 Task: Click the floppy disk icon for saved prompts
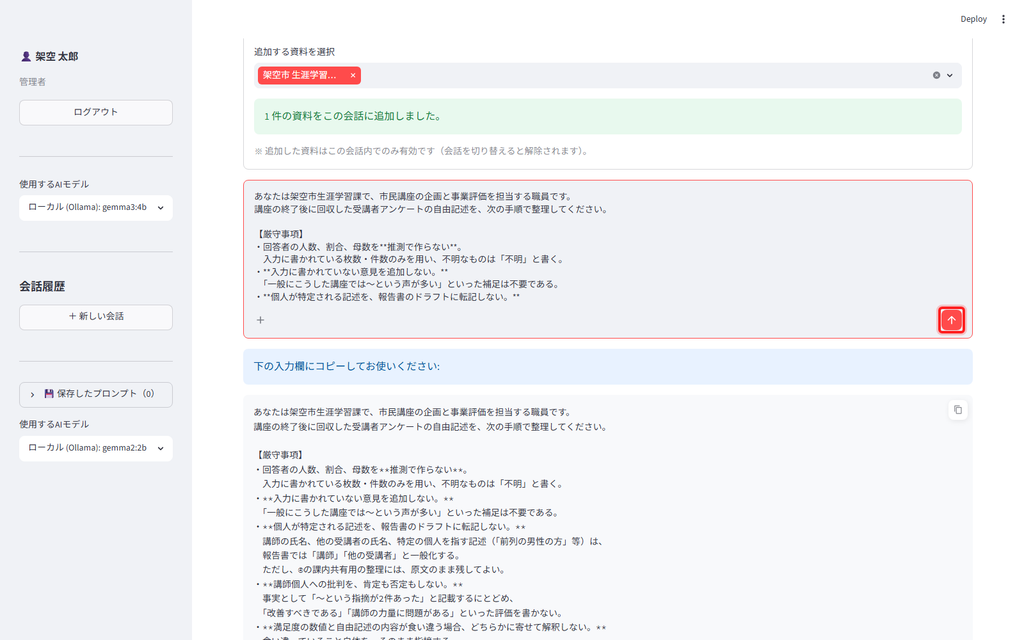coord(48,394)
